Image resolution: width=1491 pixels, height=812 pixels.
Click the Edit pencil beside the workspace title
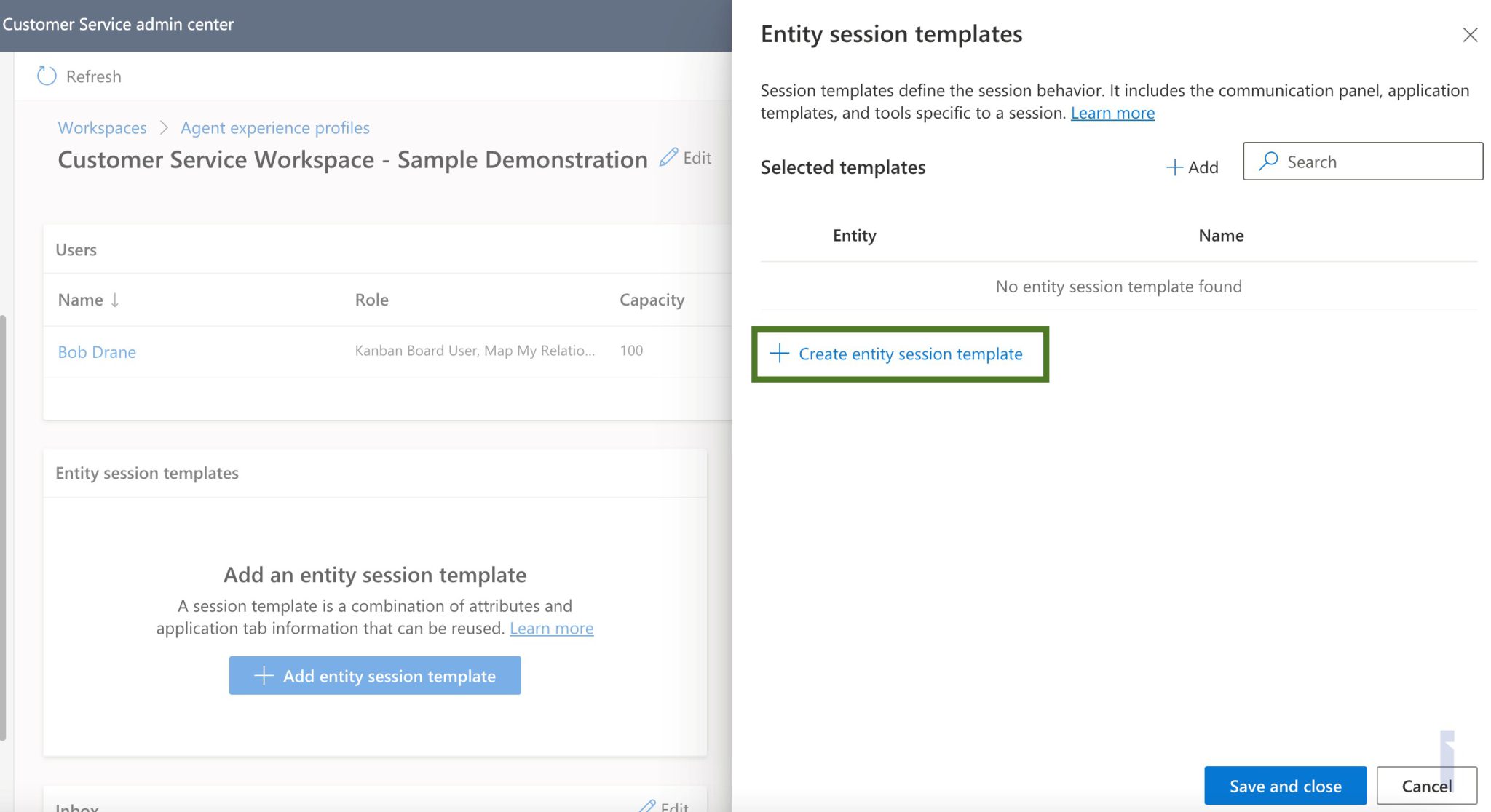668,158
